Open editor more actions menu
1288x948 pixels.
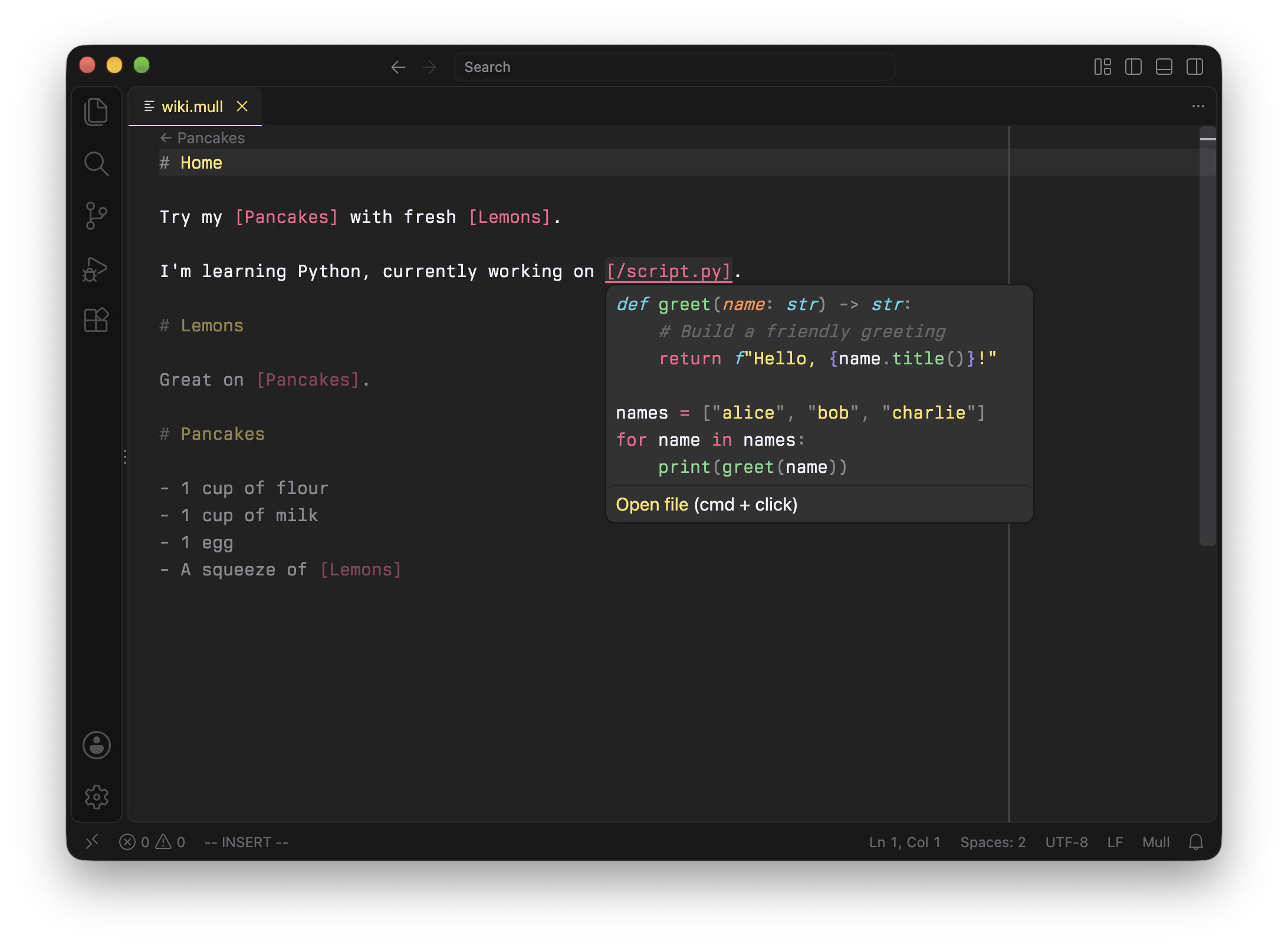(1198, 106)
